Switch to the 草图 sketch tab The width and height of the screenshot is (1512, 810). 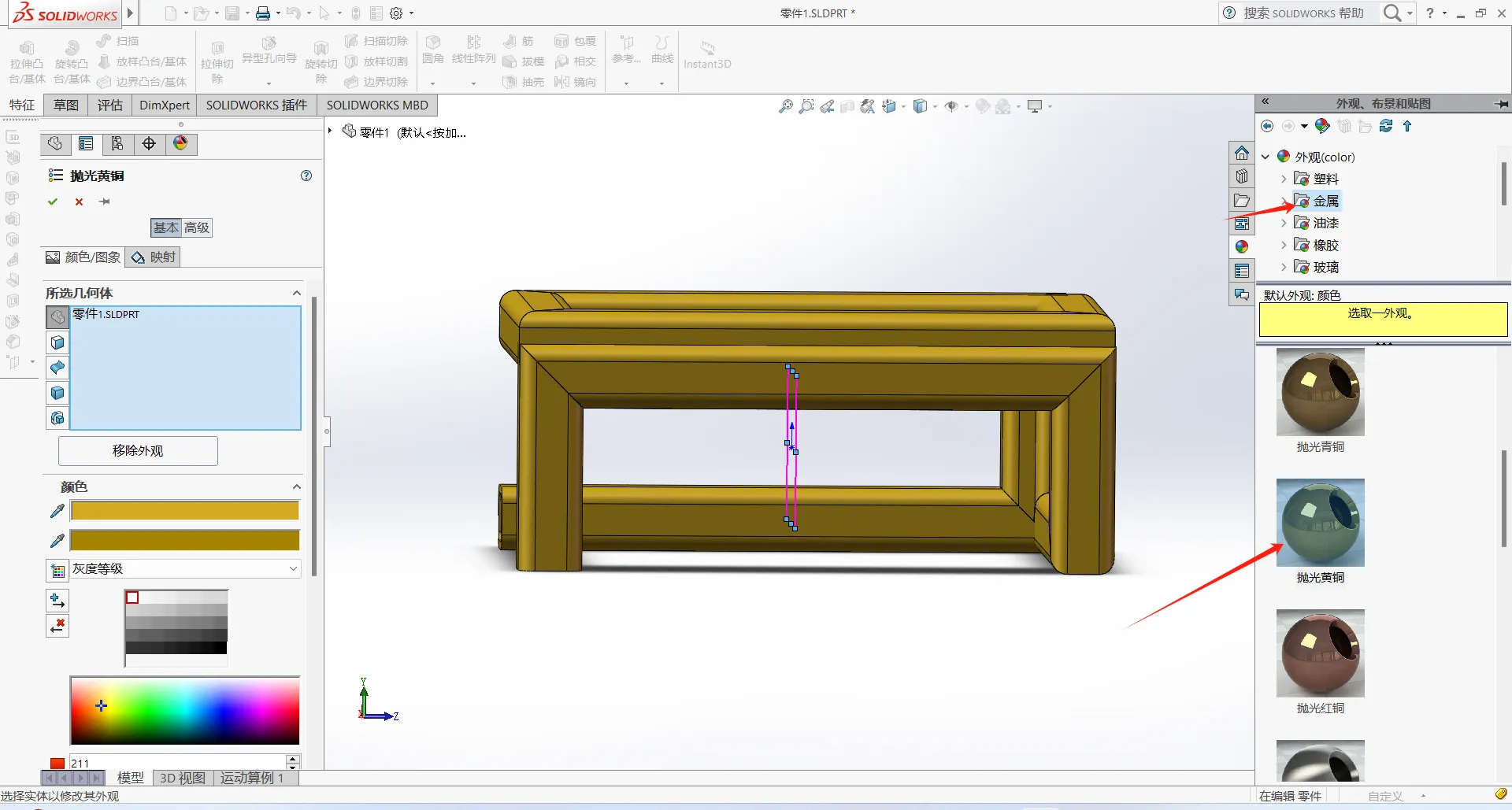tap(66, 105)
